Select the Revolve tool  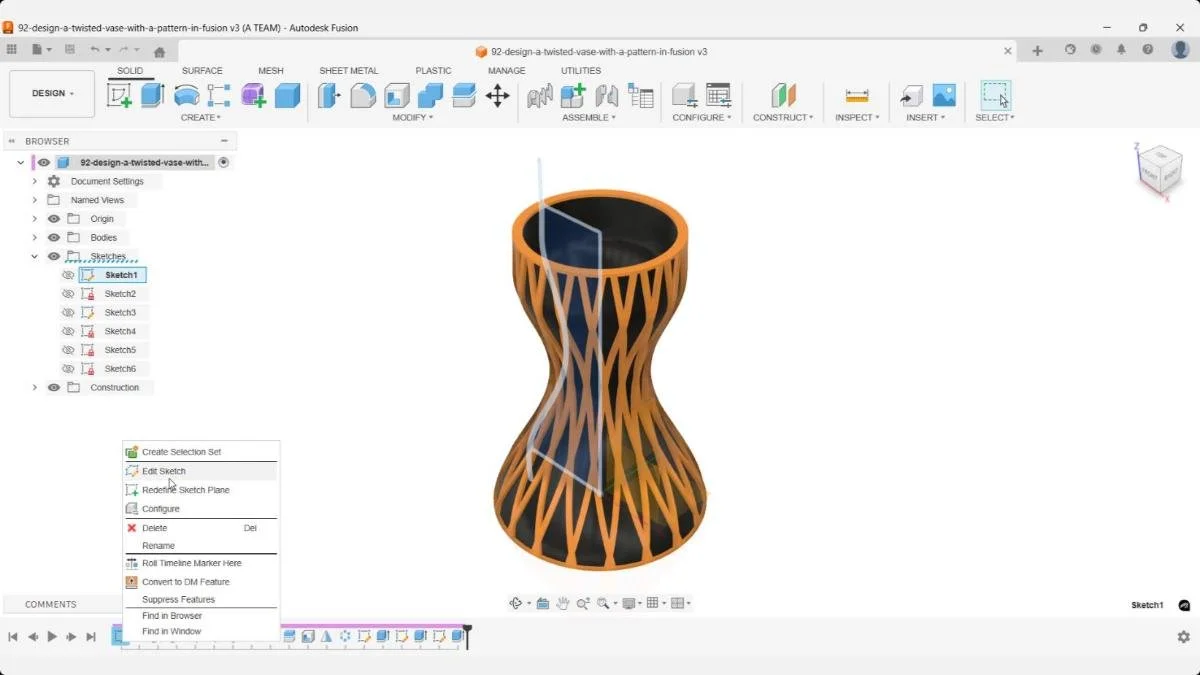[x=187, y=95]
